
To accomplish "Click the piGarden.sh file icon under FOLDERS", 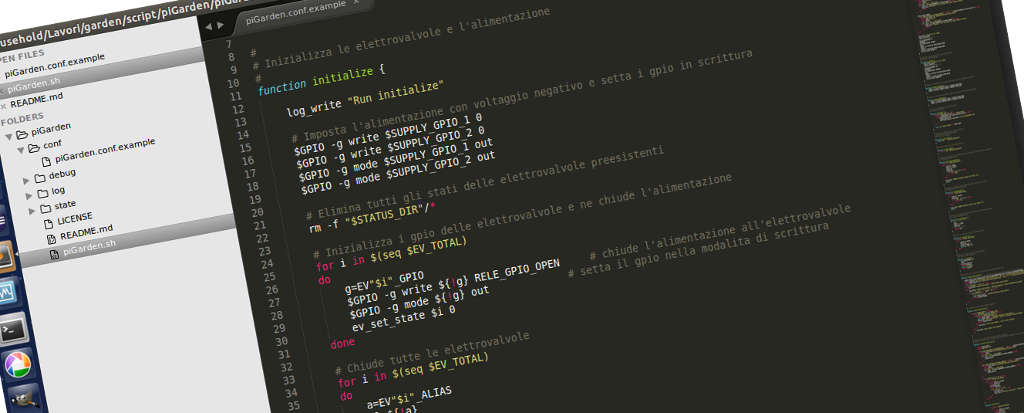I will 54,256.
